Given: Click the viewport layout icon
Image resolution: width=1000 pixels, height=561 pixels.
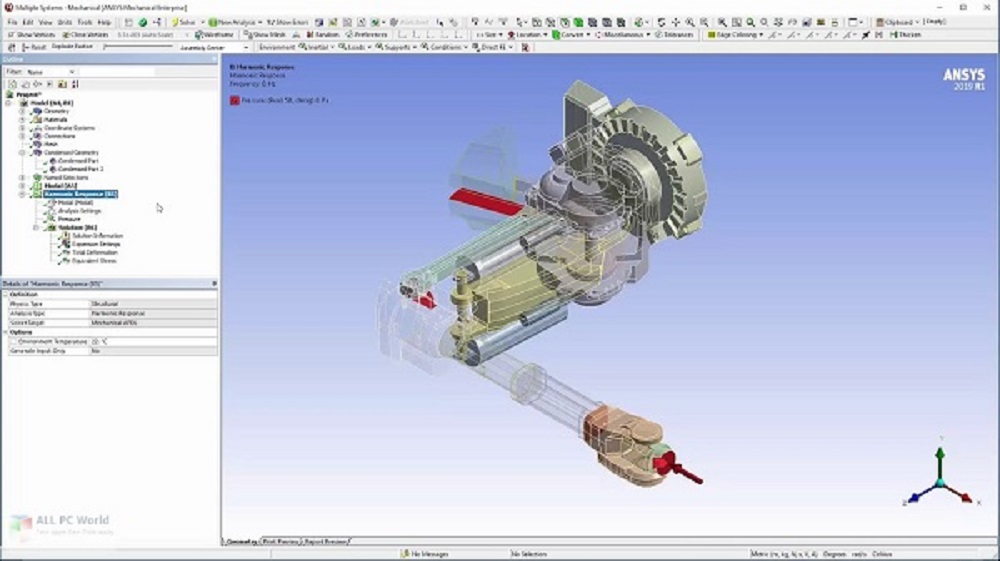Looking at the screenshot, I should [855, 22].
